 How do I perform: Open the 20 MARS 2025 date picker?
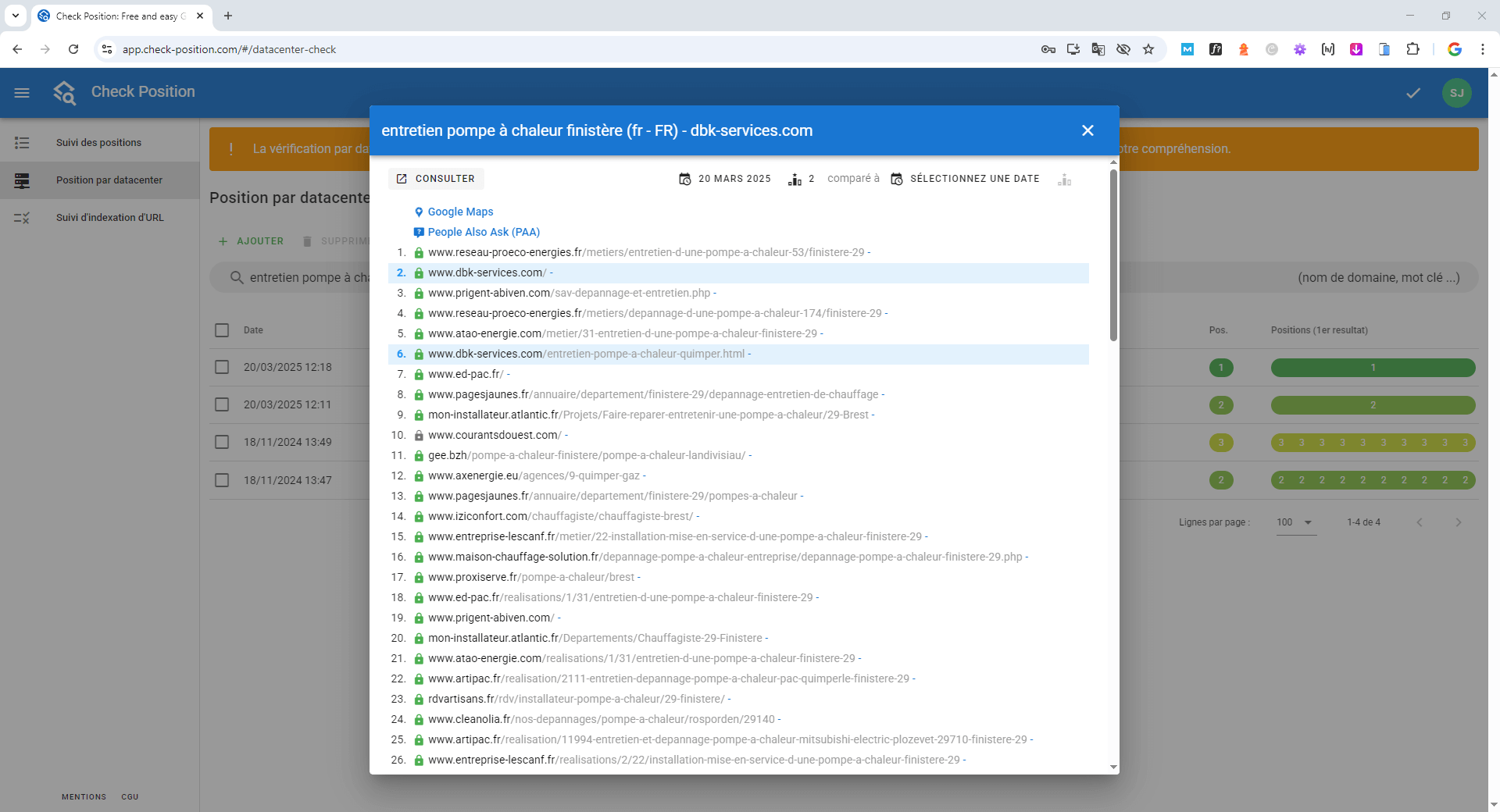coord(724,179)
